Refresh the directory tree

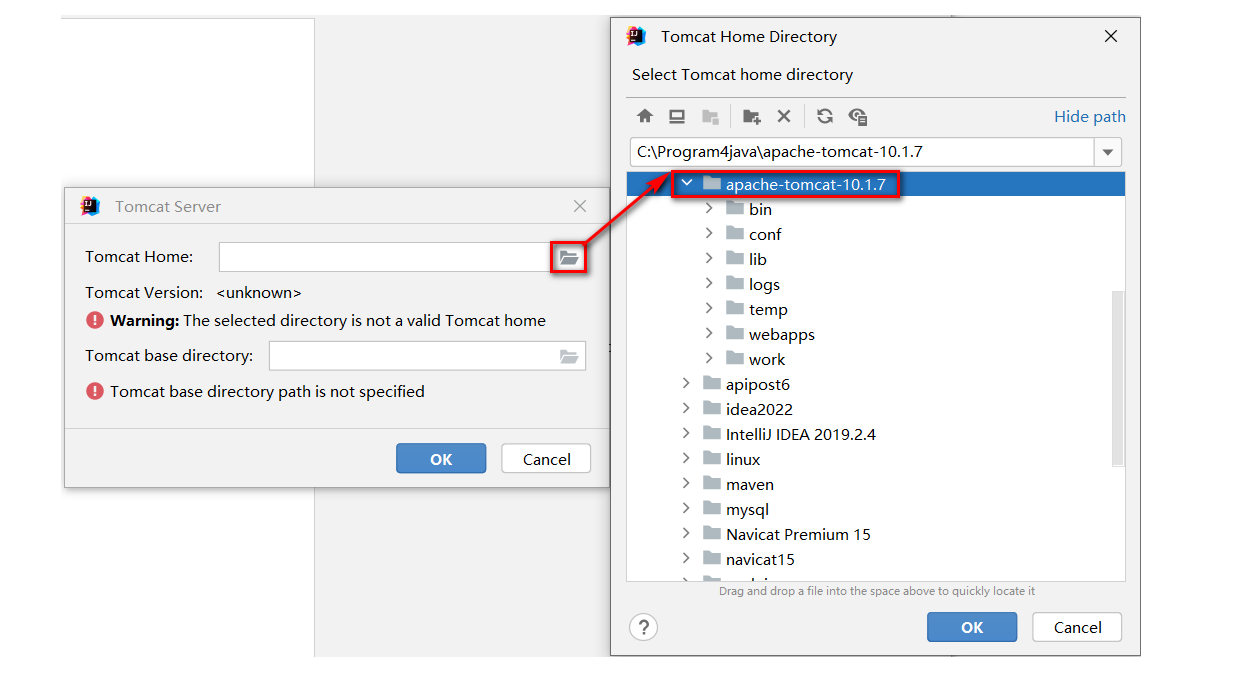(x=825, y=116)
